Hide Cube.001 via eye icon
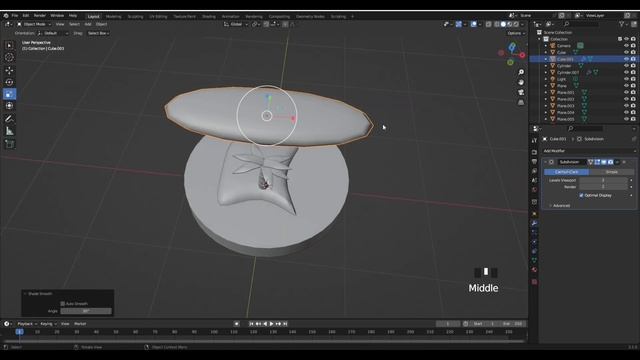Screen dimensions: 640x360 click(x=627, y=59)
